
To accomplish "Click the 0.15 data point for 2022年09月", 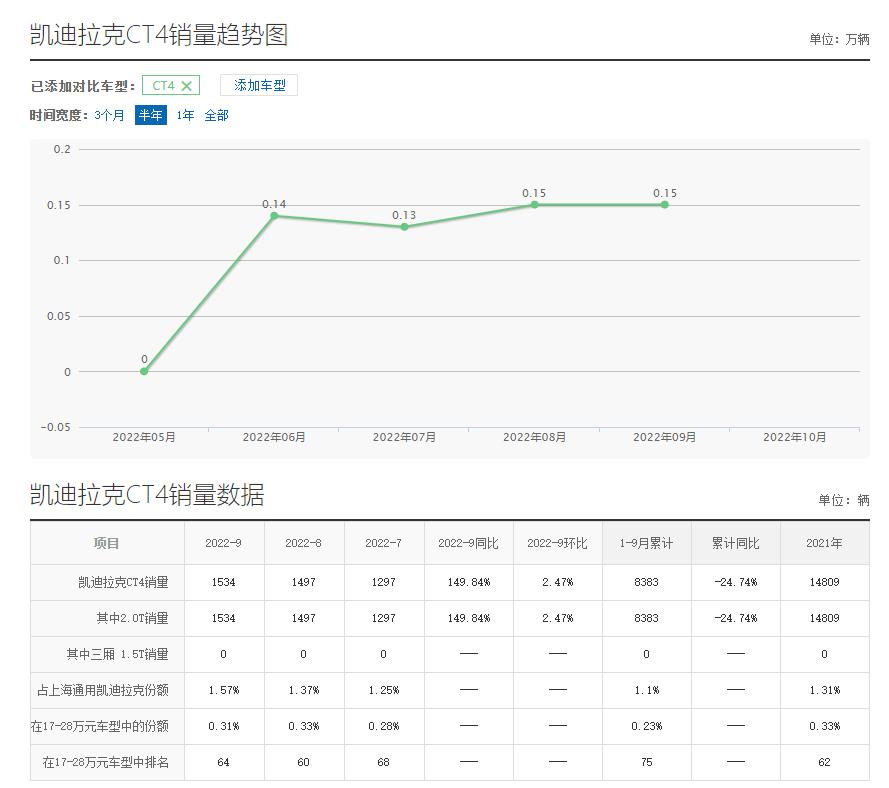I will 664,204.
